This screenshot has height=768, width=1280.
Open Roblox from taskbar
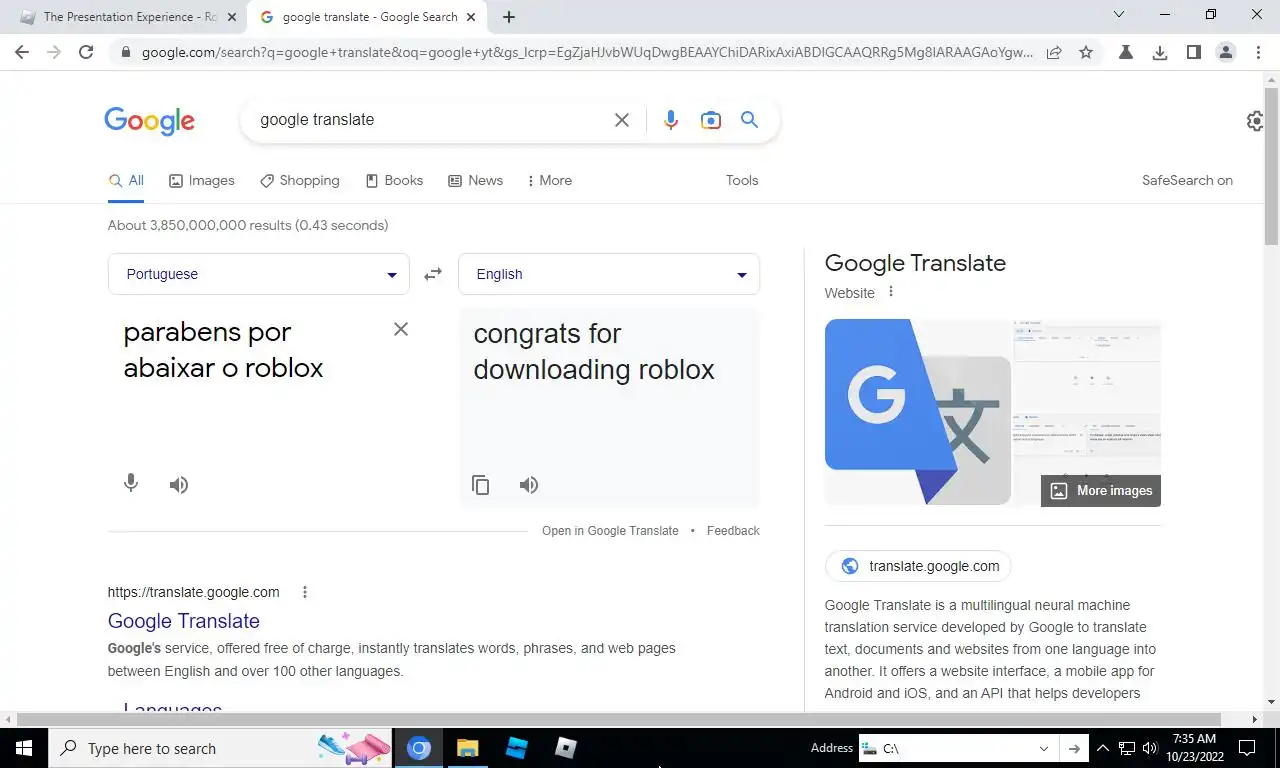click(x=566, y=748)
